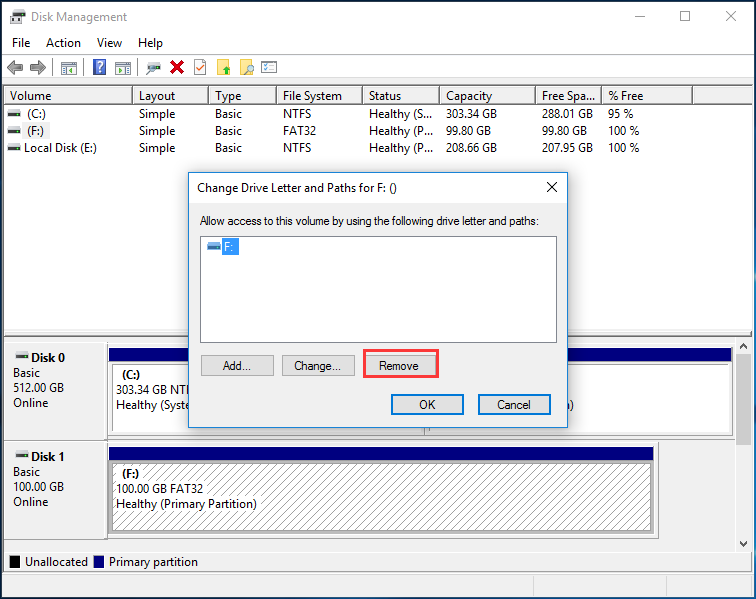The image size is (756, 599).
Task: Select the (C:) partition block on Disk 0
Action: coord(150,398)
